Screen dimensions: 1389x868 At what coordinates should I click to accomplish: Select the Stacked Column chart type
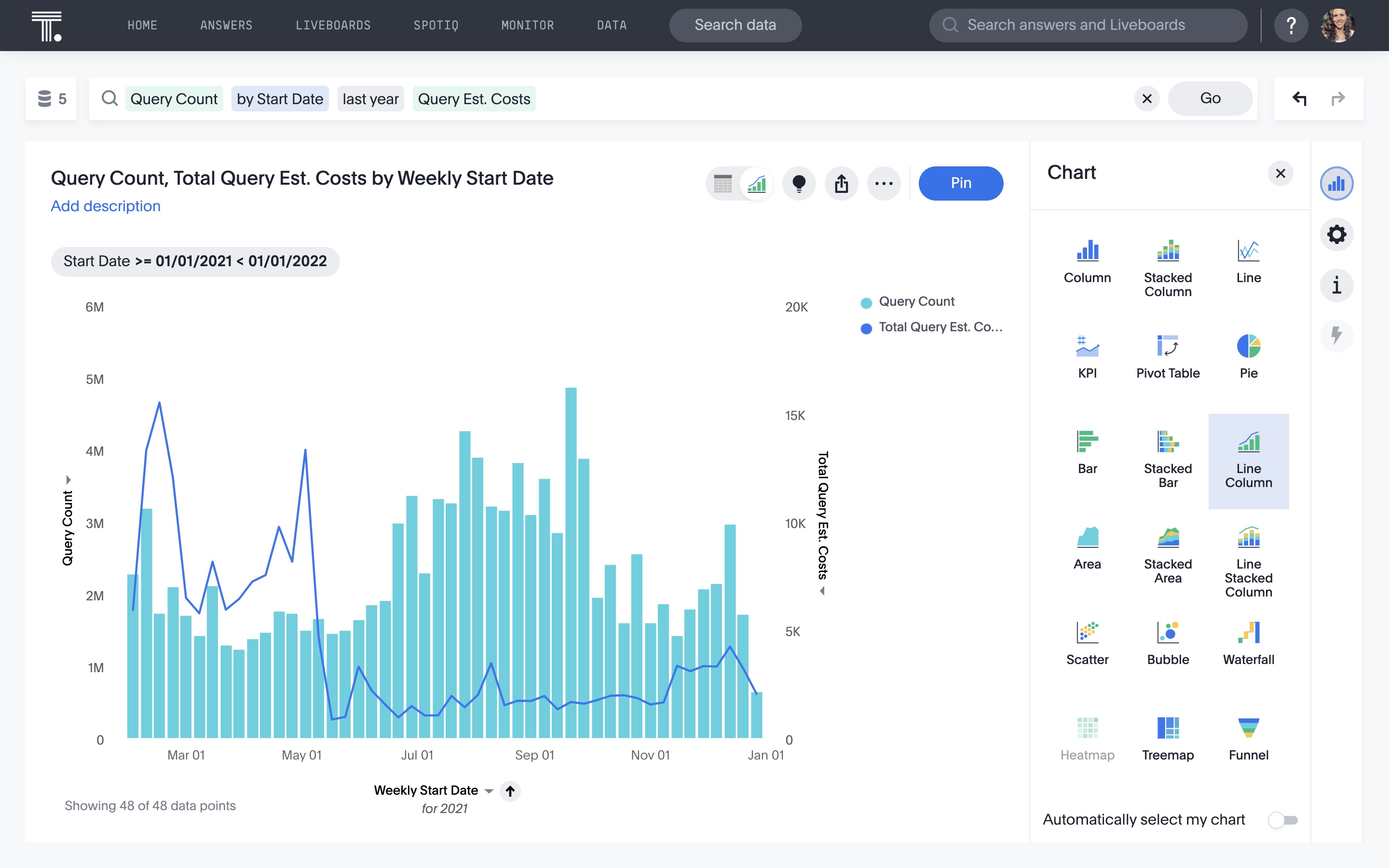coord(1168,269)
